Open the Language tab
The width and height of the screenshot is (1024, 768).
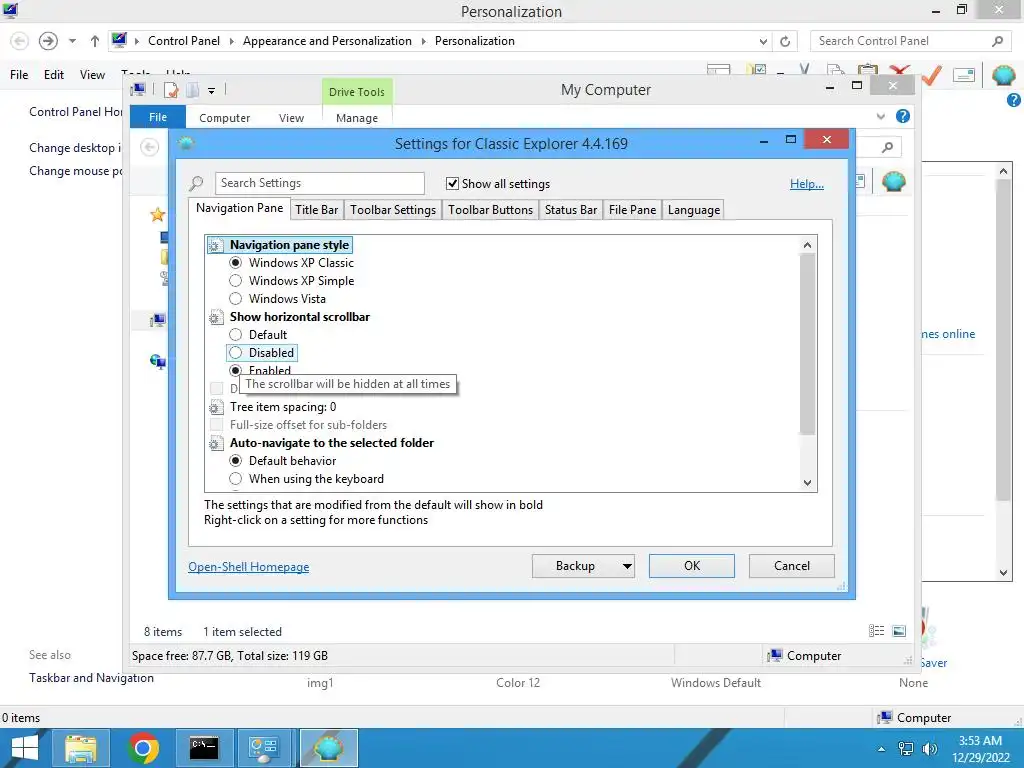click(694, 210)
